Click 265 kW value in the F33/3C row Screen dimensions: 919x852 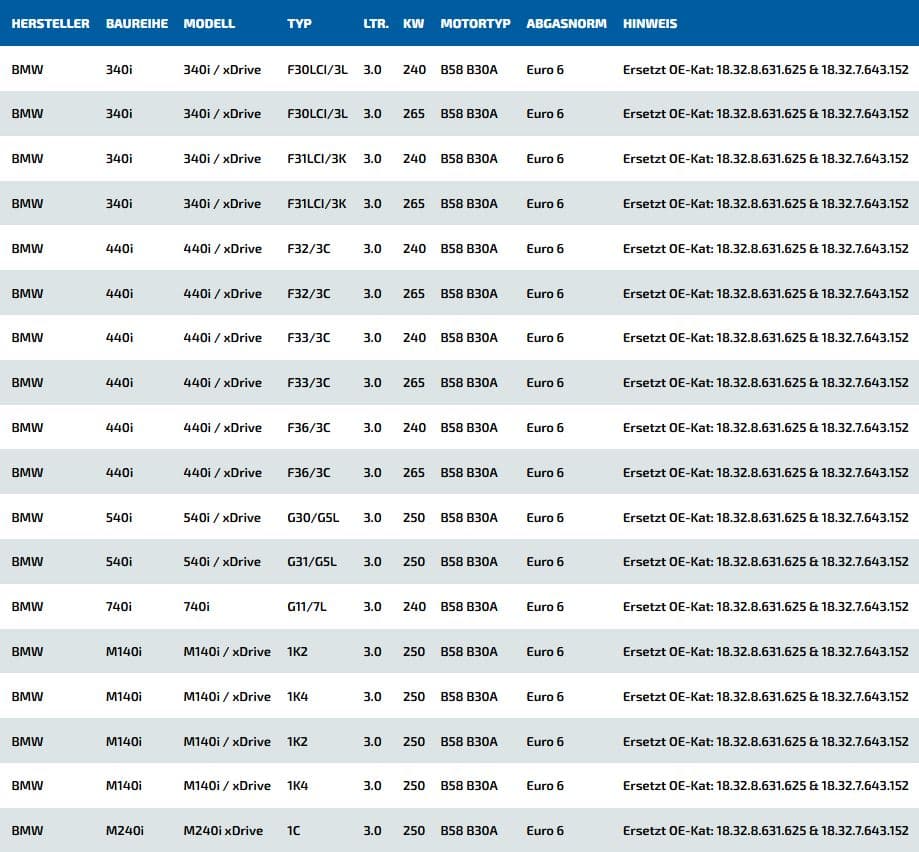pyautogui.click(x=414, y=383)
